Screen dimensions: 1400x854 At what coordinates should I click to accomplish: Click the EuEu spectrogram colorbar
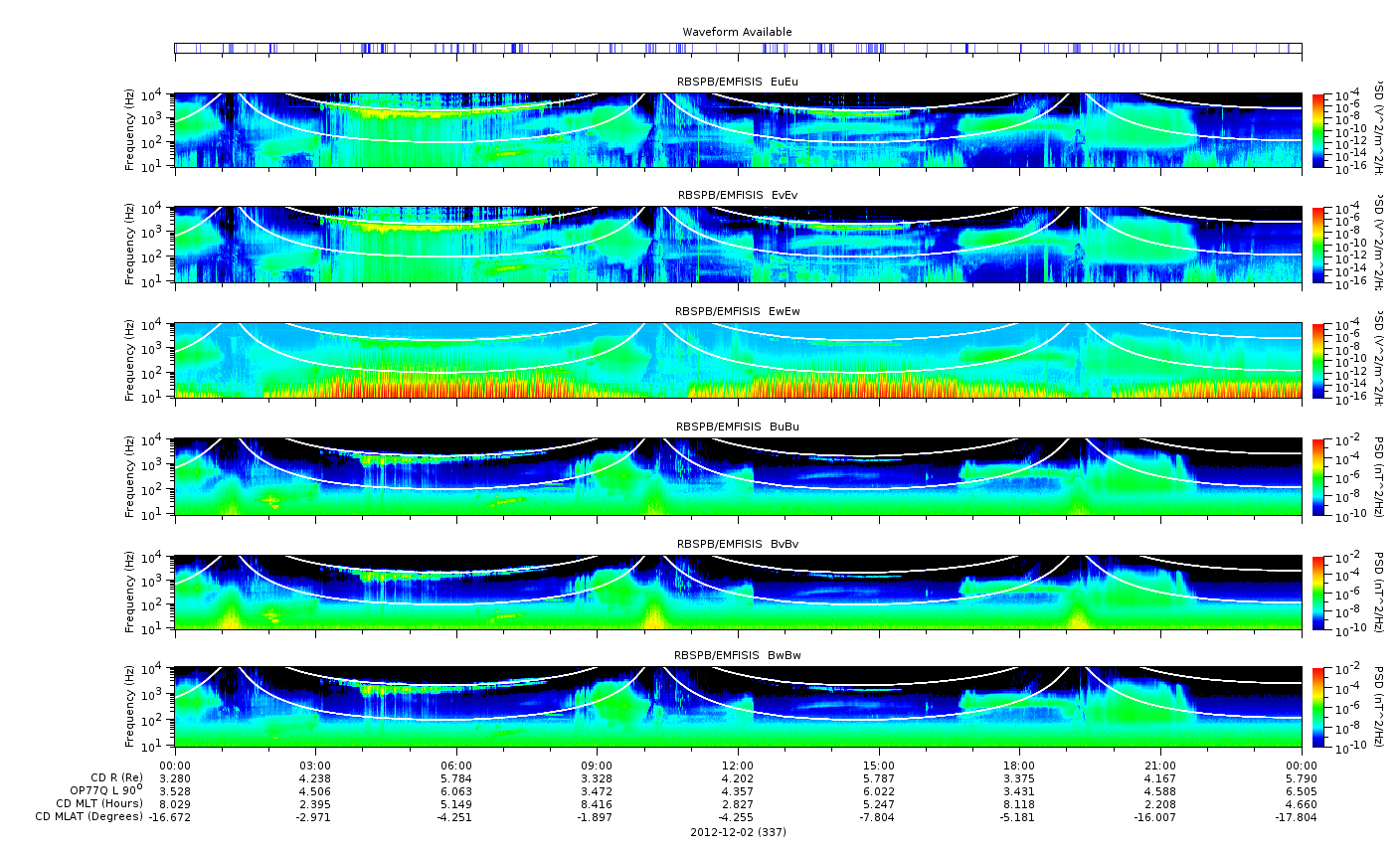[1318, 130]
